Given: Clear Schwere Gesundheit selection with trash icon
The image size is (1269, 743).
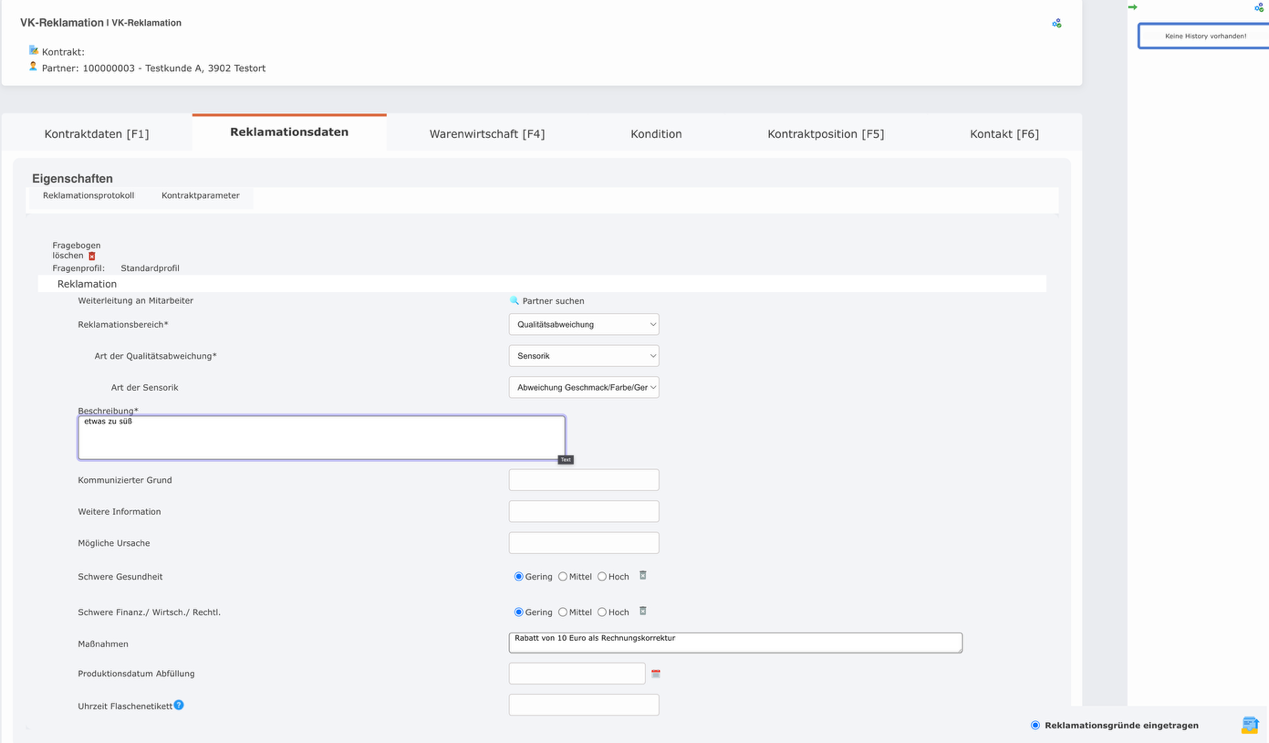Looking at the screenshot, I should [643, 576].
